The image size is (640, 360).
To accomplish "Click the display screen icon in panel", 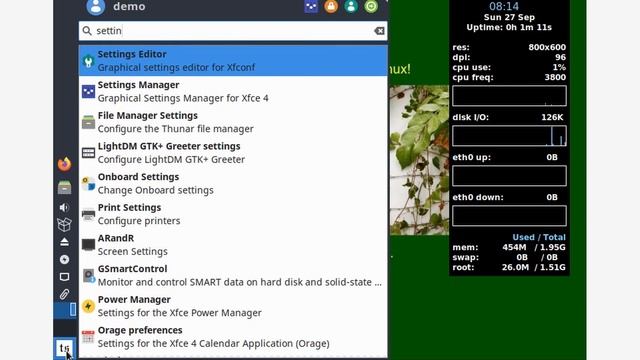I will (x=64, y=277).
